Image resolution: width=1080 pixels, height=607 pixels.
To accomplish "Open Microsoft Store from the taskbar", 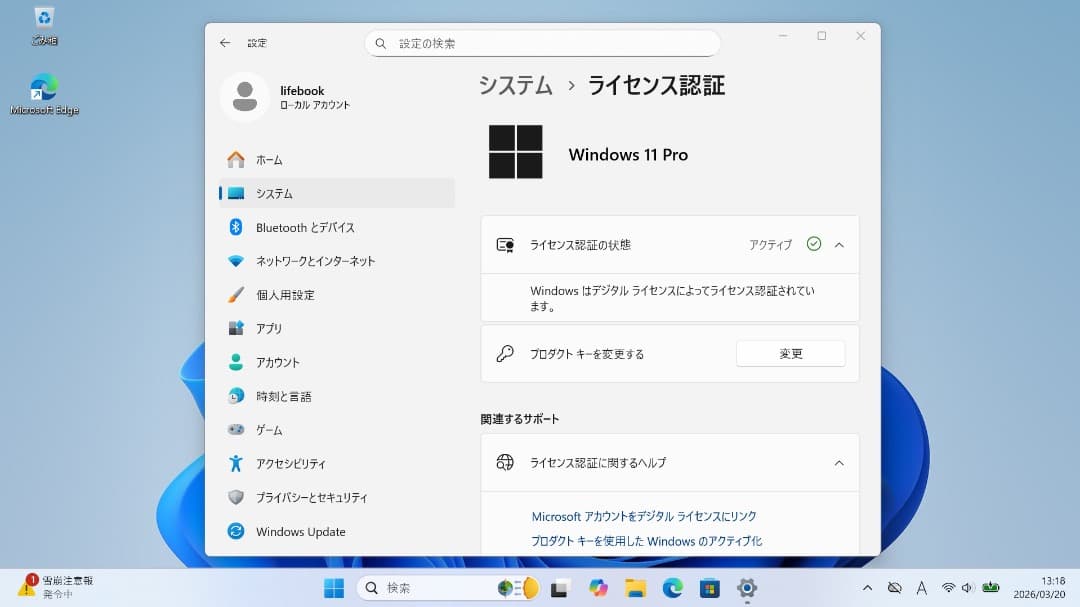I will [x=709, y=588].
